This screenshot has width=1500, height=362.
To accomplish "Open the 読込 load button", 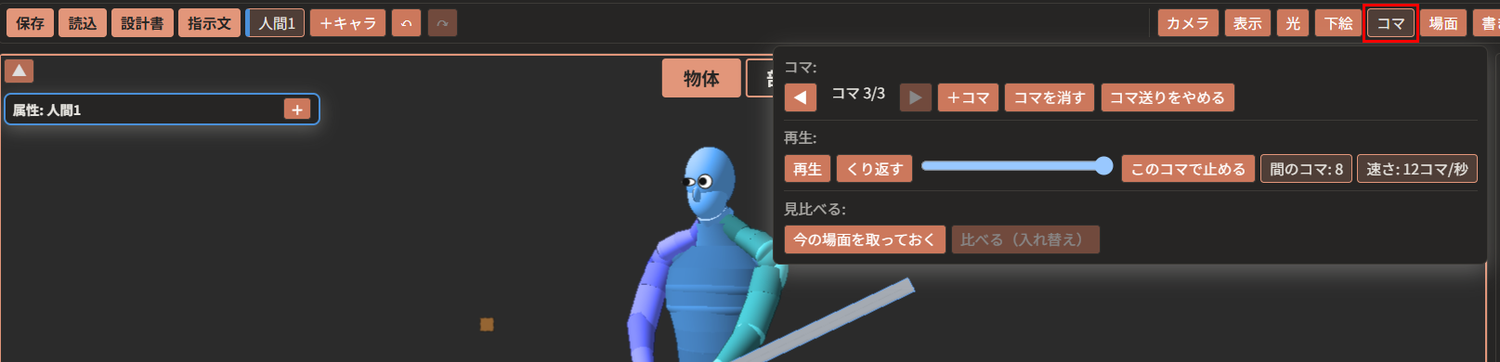I will [83, 24].
